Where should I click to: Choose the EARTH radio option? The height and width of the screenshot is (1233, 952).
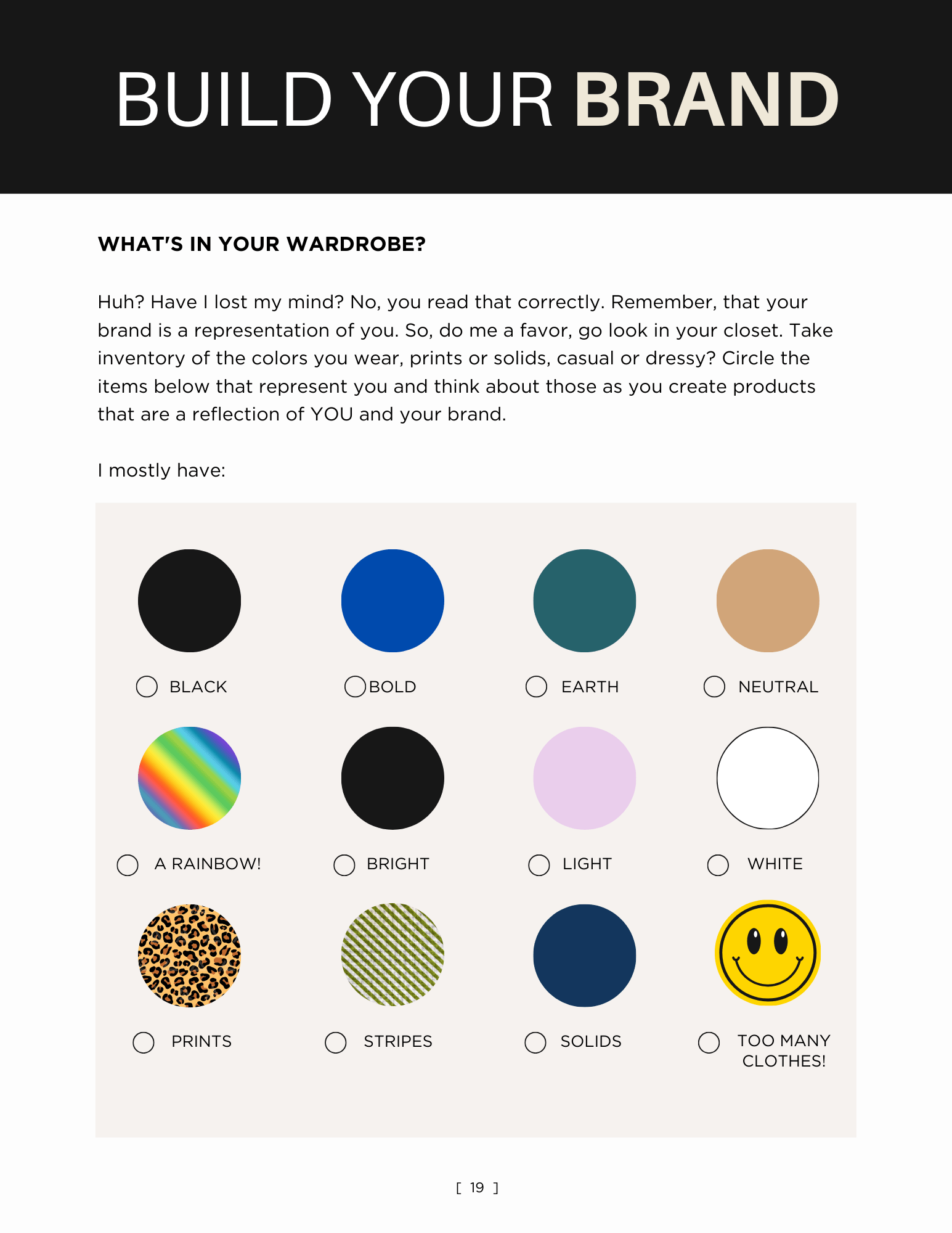[x=536, y=687]
